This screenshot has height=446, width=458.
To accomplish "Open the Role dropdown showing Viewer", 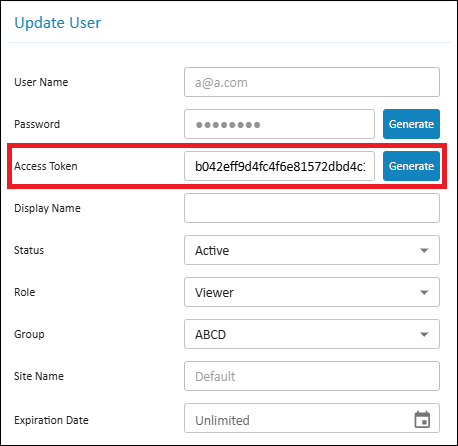I will (x=312, y=292).
